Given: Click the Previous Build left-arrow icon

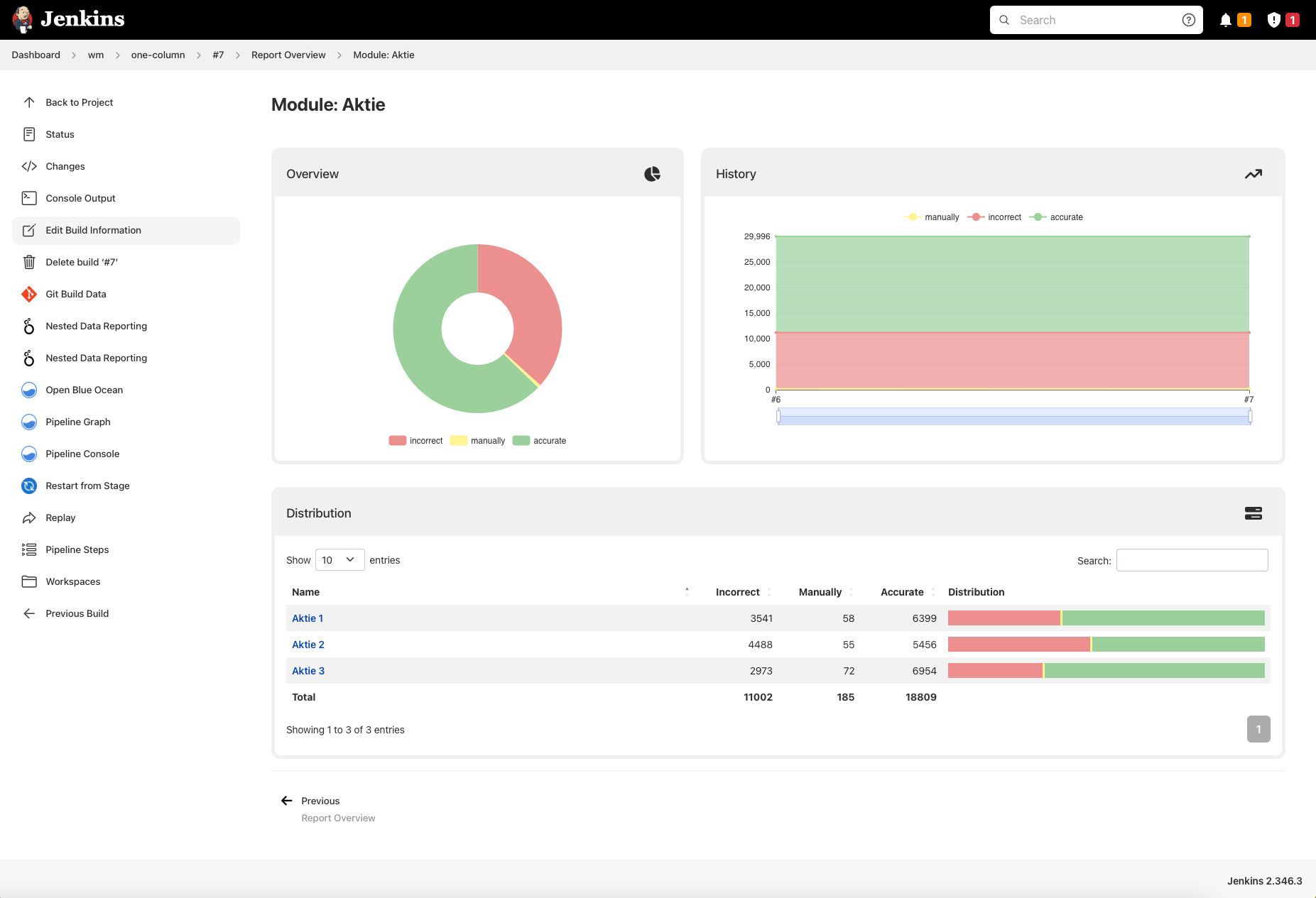Looking at the screenshot, I should (29, 613).
